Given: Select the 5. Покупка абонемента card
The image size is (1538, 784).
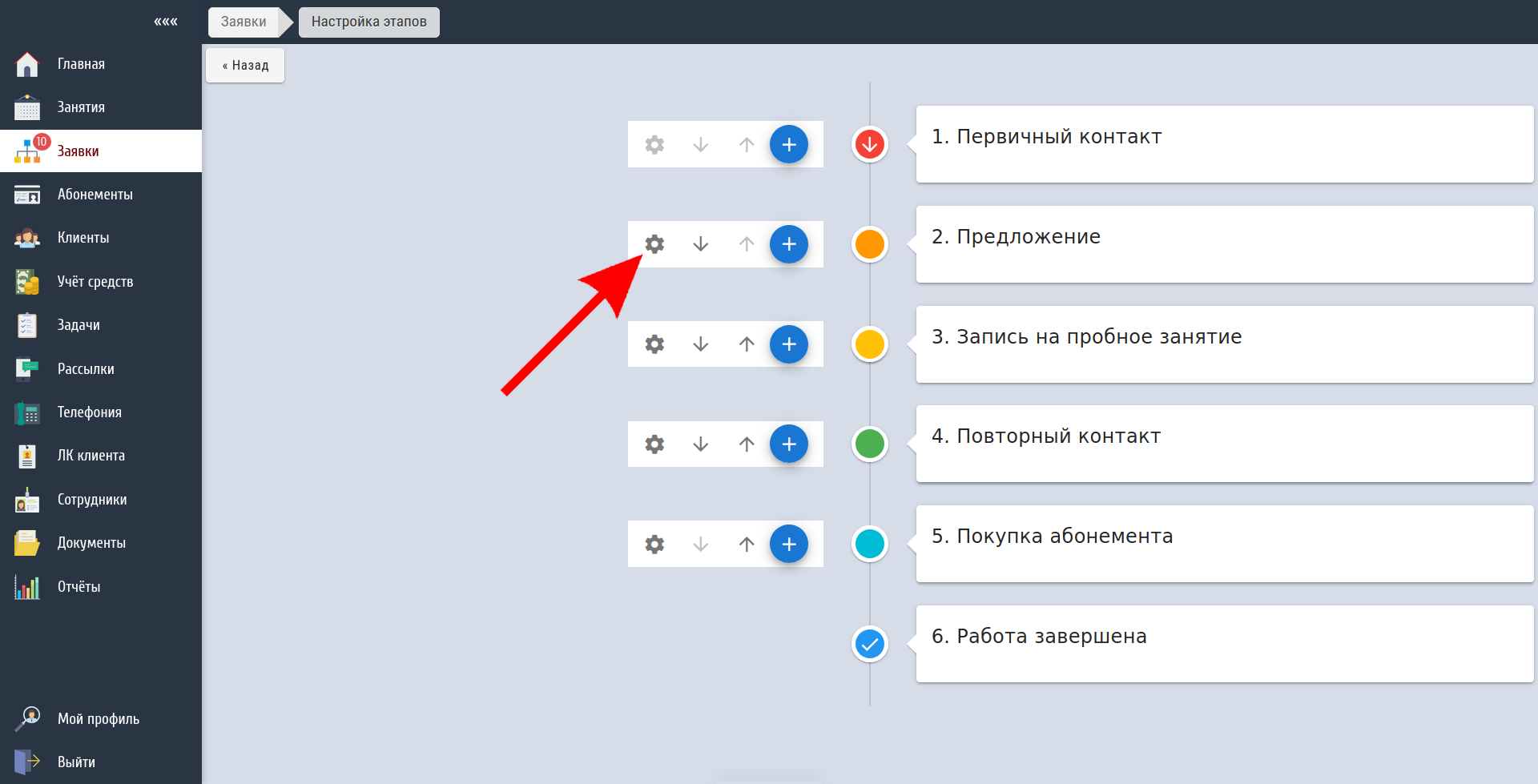Looking at the screenshot, I should click(1225, 544).
